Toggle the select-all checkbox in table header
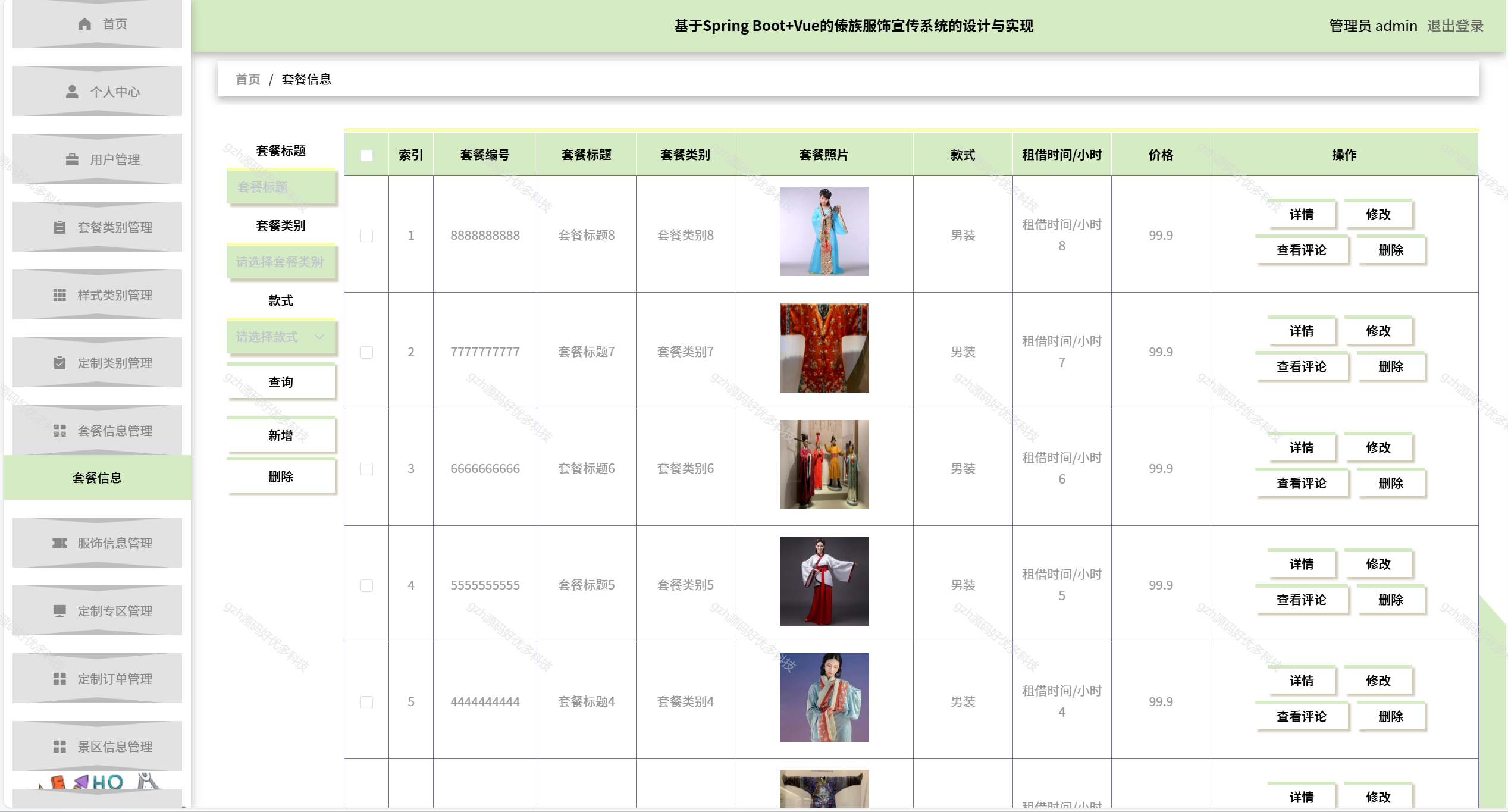 [366, 155]
